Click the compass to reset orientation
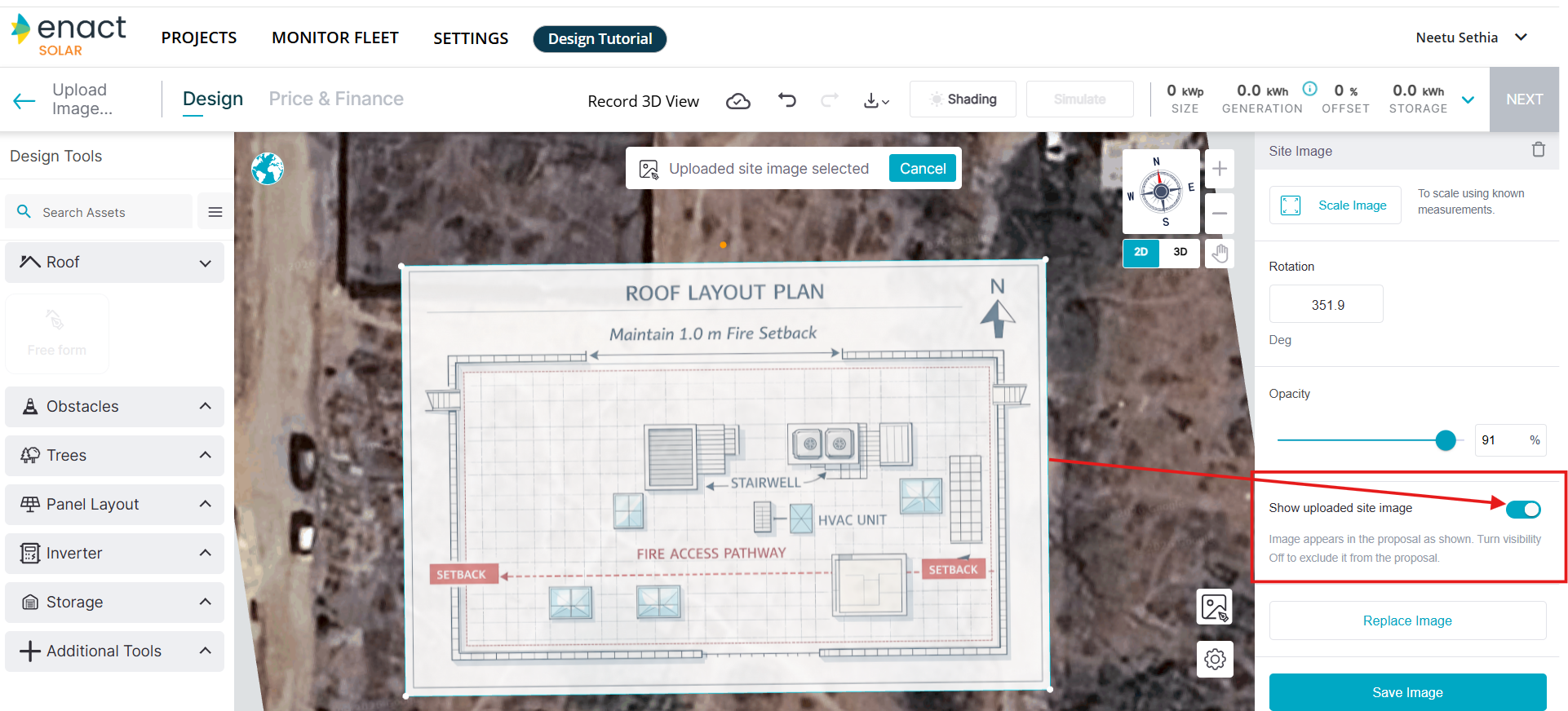Viewport: 1568px width, 711px height. point(1160,192)
